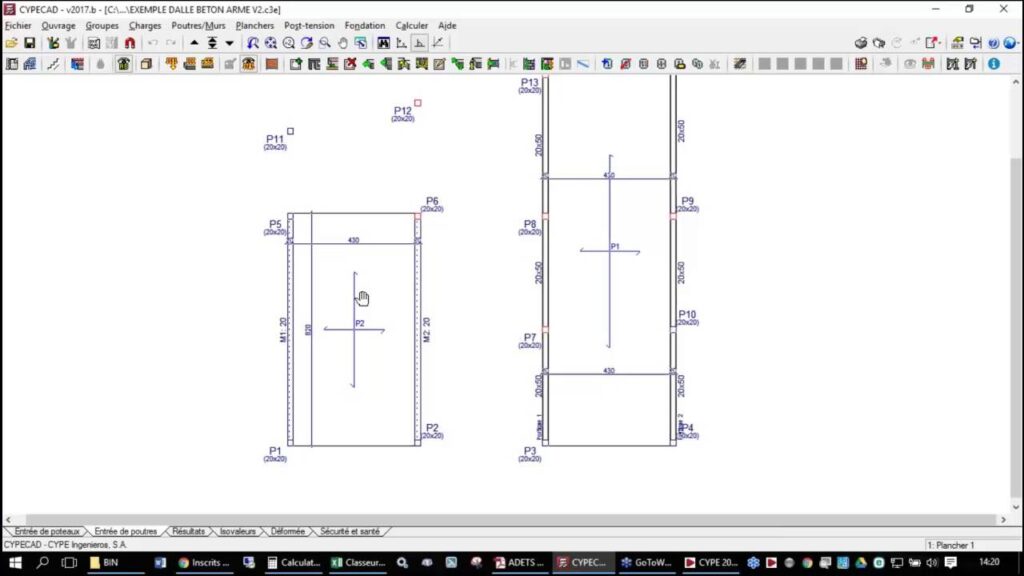Open the Calculer menu
Screen dimensions: 1024x576
411,26
